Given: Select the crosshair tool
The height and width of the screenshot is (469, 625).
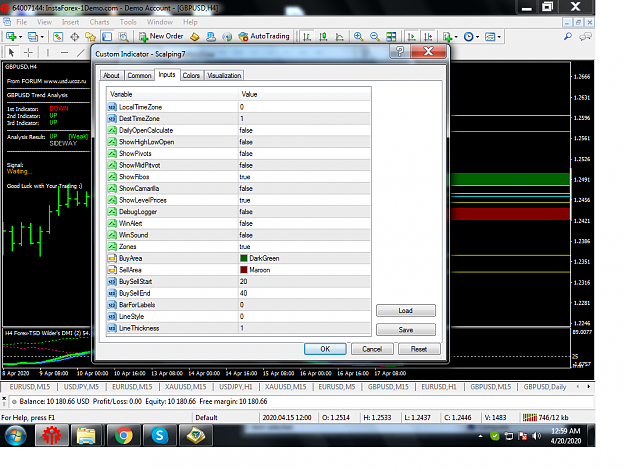Looking at the screenshot, I should [x=28, y=52].
